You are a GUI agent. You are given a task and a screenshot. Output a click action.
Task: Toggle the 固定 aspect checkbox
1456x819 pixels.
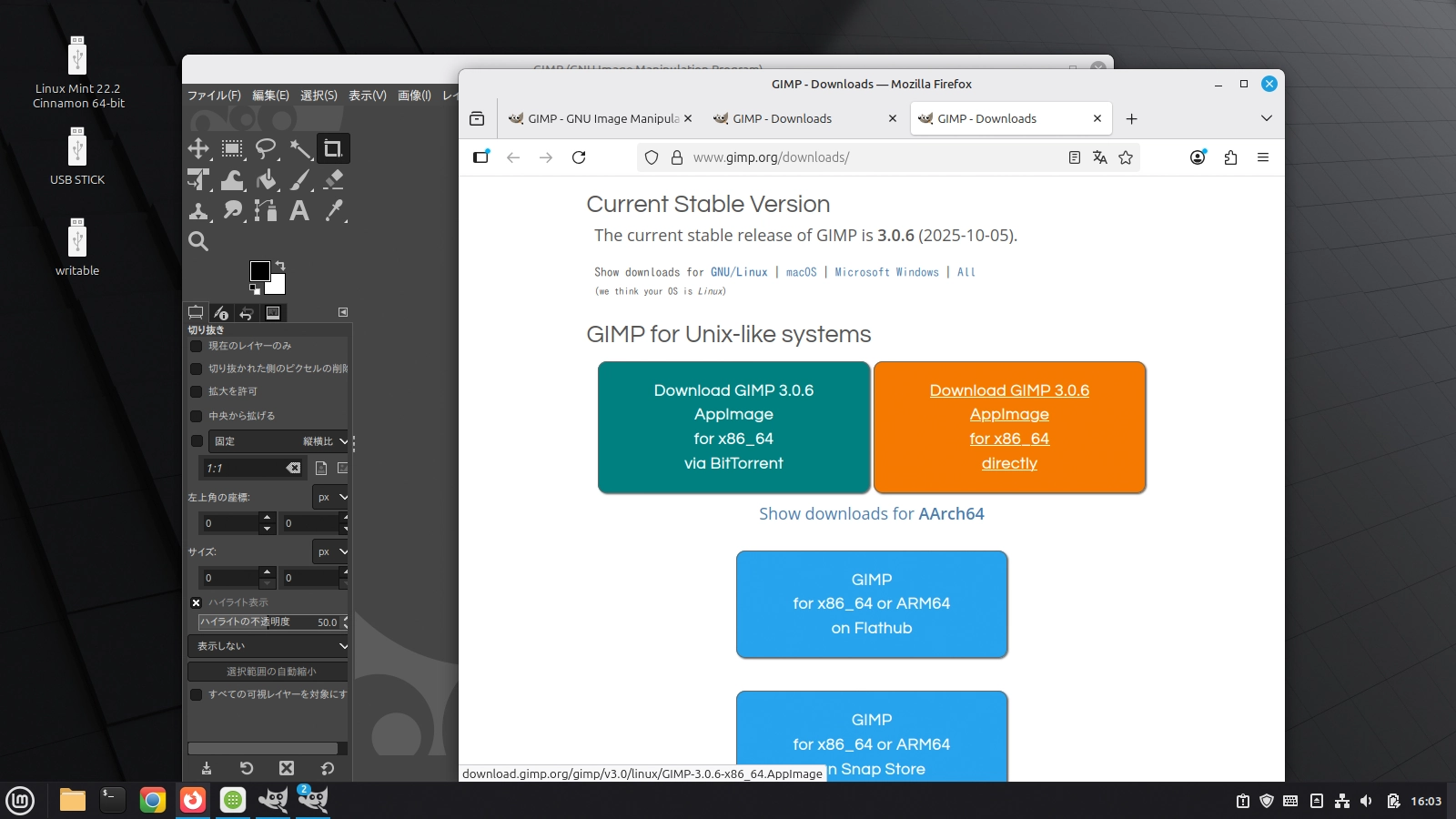click(x=196, y=441)
